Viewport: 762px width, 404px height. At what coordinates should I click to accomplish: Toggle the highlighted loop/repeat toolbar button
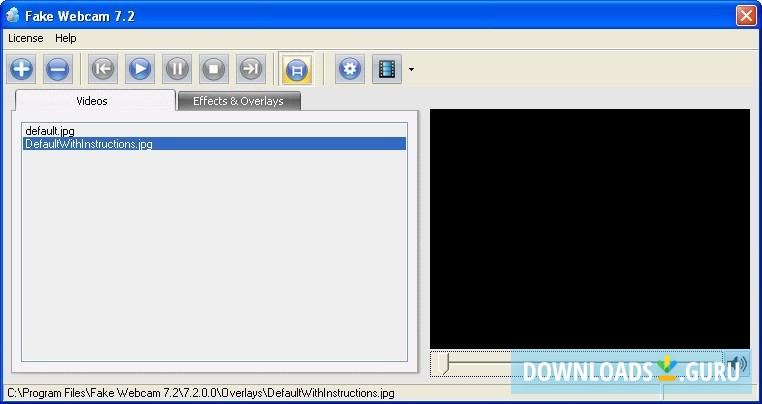pos(296,70)
